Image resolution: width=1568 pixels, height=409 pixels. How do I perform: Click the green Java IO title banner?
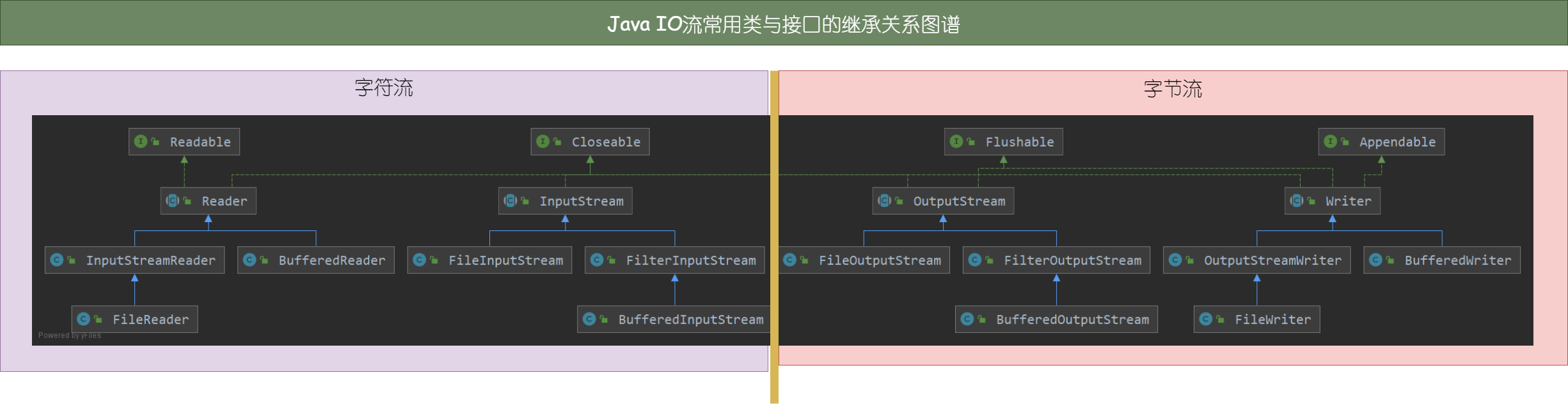click(784, 24)
